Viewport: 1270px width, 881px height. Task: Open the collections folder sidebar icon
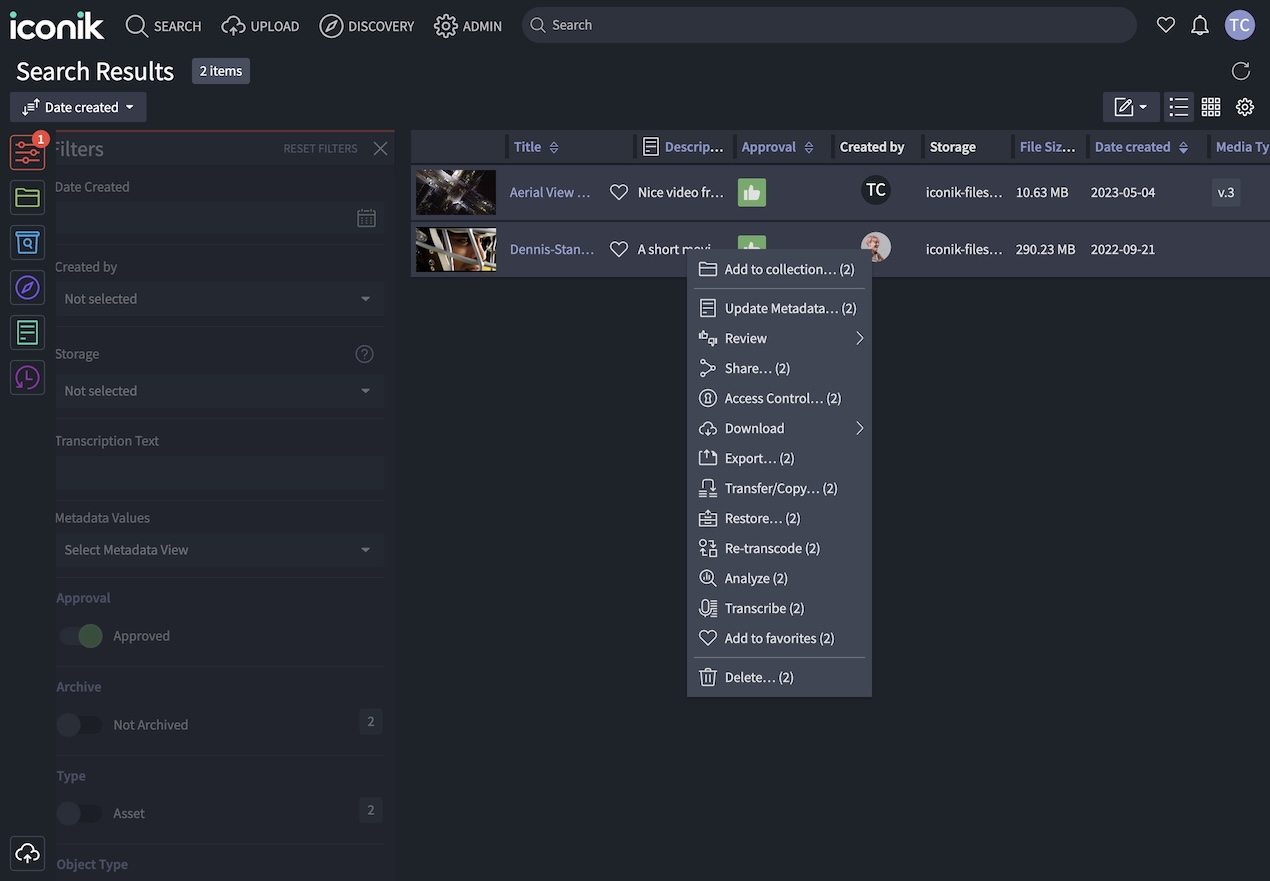tap(27, 198)
